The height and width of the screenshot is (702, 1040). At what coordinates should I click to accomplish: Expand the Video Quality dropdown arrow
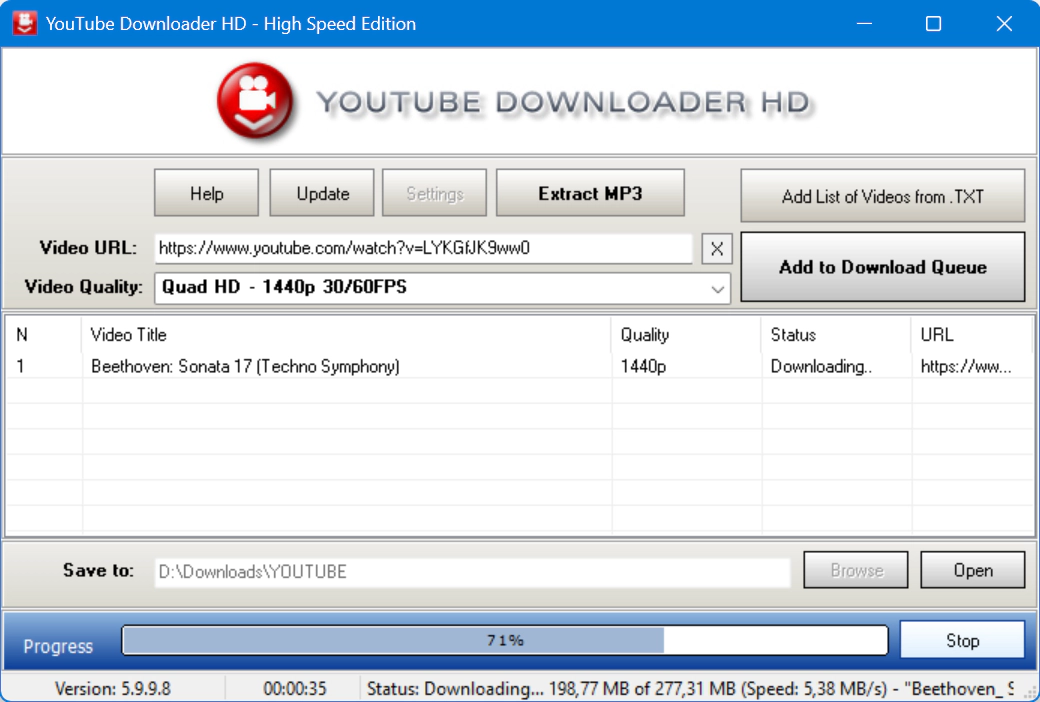tap(717, 289)
